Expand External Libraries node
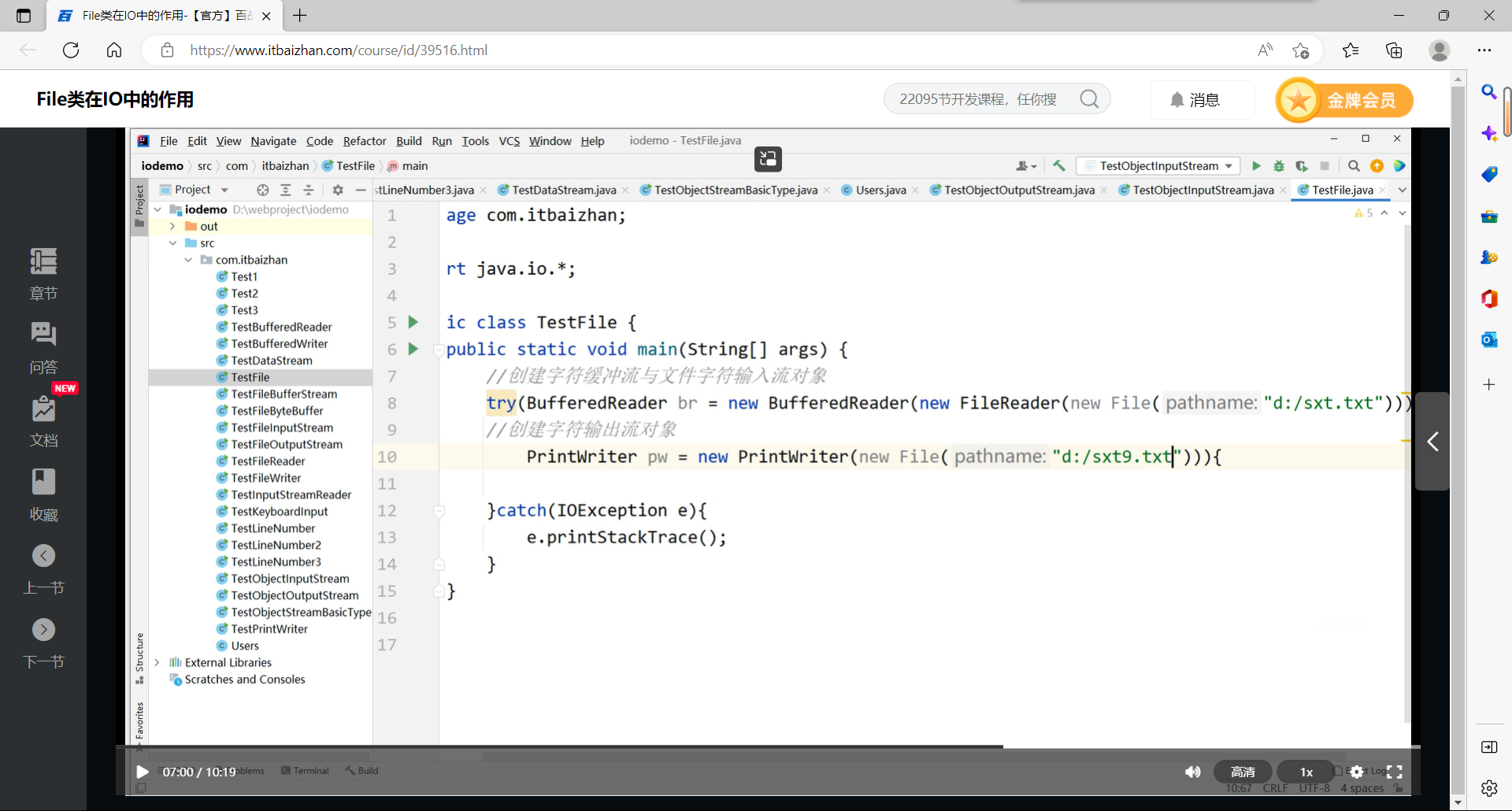 coord(157,663)
